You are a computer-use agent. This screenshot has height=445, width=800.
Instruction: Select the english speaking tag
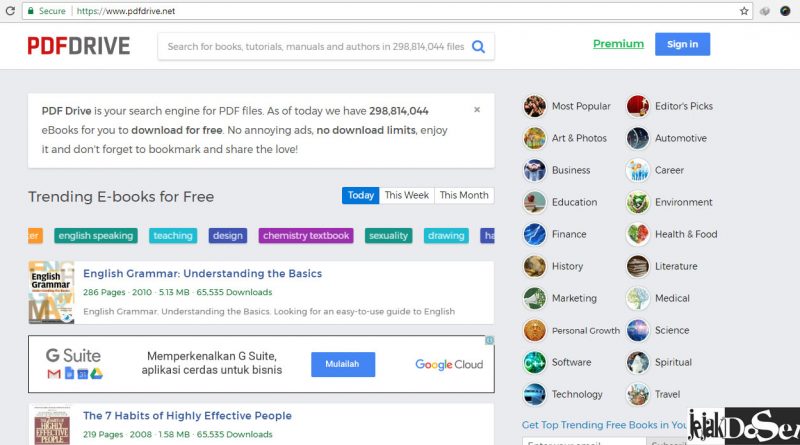pyautogui.click(x=96, y=236)
